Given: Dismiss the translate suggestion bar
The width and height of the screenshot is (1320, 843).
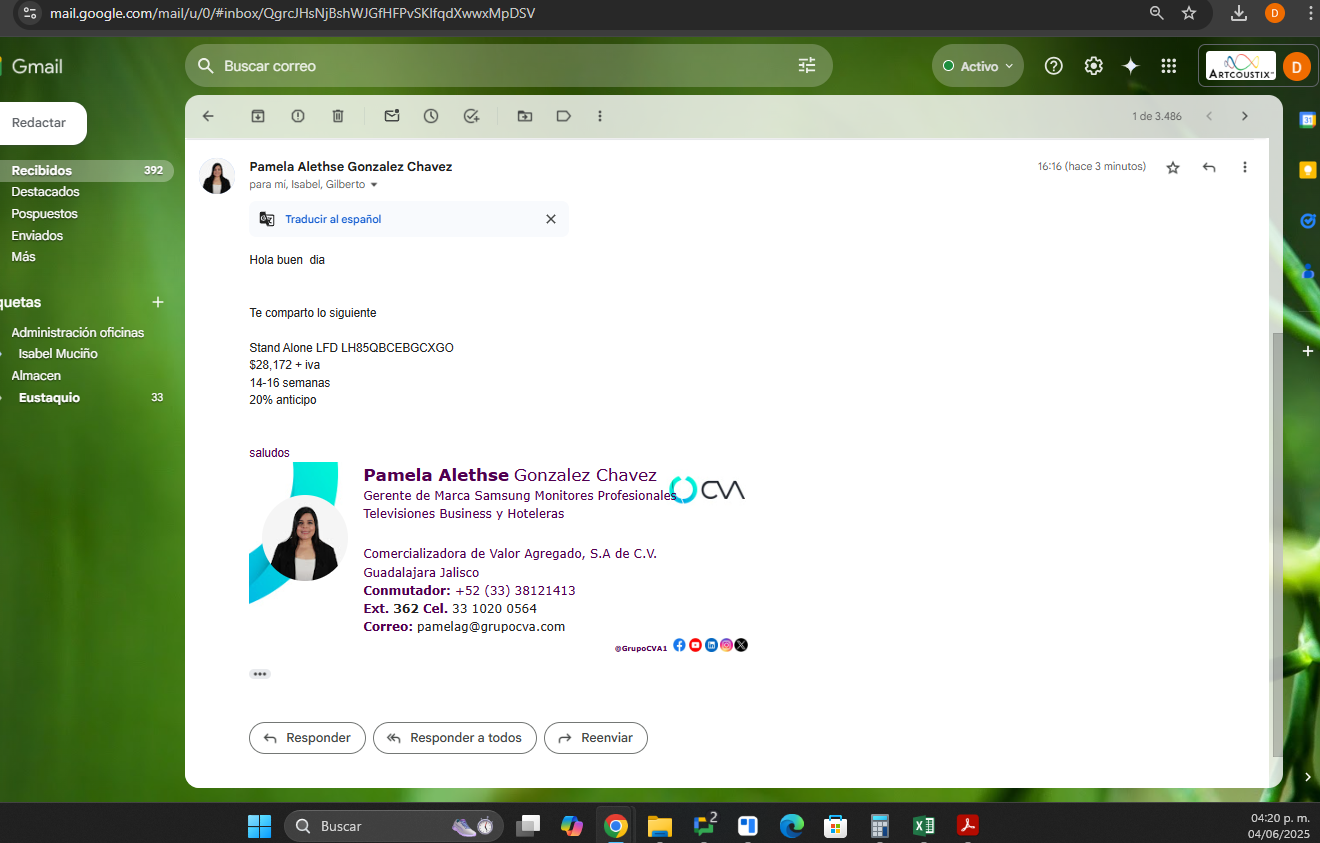Looking at the screenshot, I should click(x=551, y=219).
